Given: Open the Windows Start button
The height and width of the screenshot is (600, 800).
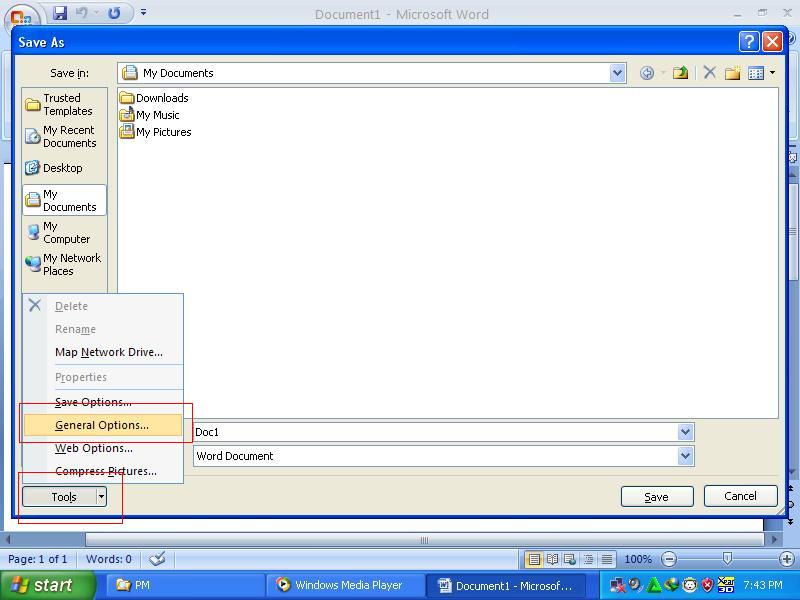Looking at the screenshot, I should coord(47,585).
